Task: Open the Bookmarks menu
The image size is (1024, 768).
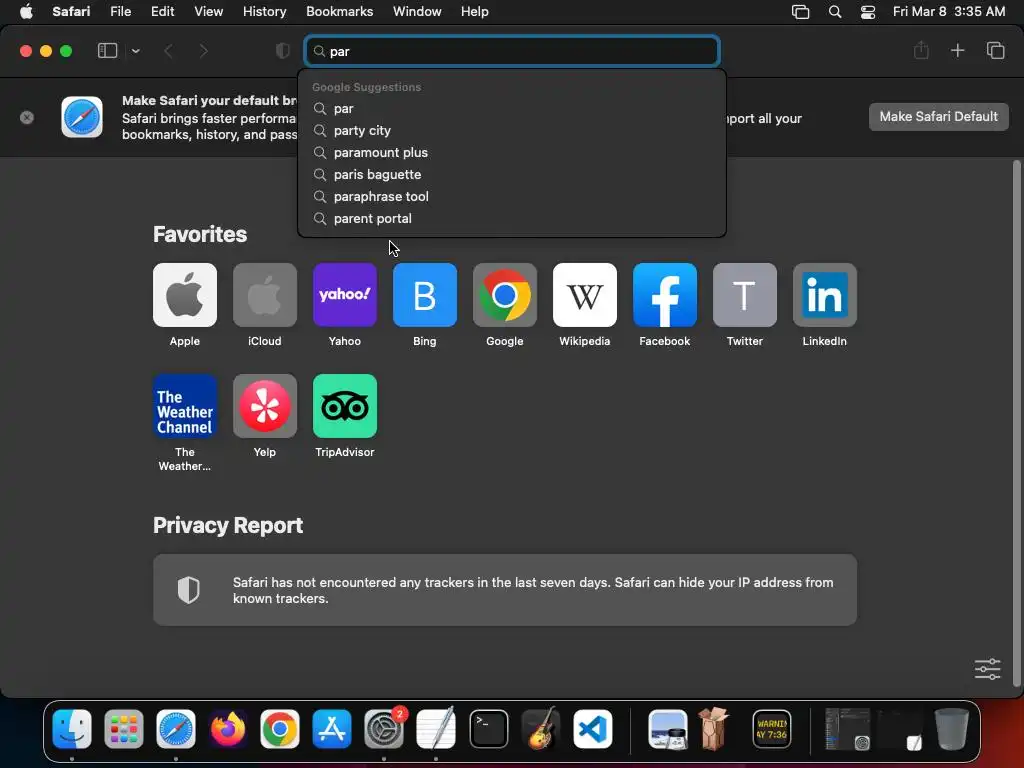Action: click(x=340, y=11)
